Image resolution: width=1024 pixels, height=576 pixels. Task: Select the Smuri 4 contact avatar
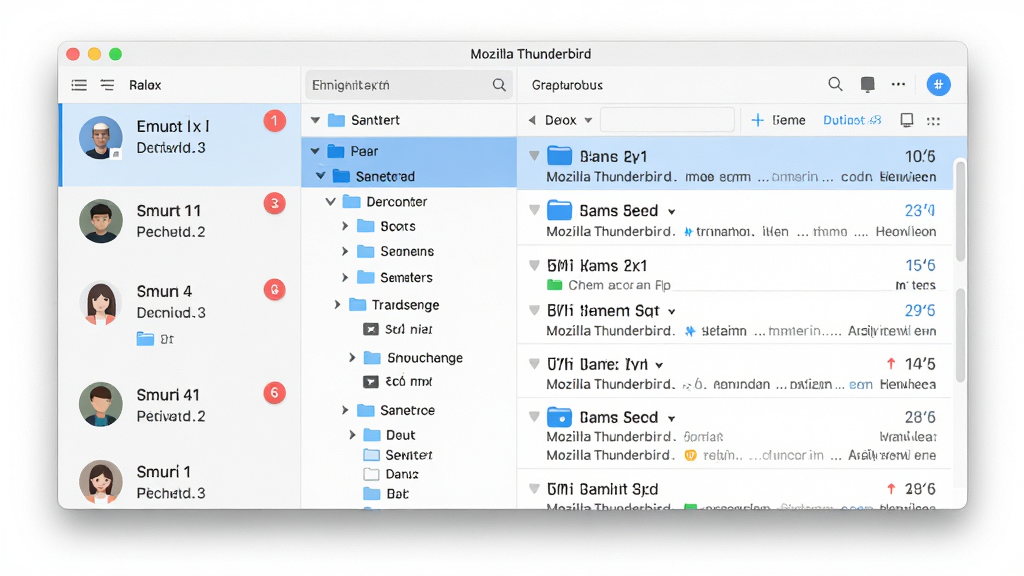(x=101, y=303)
